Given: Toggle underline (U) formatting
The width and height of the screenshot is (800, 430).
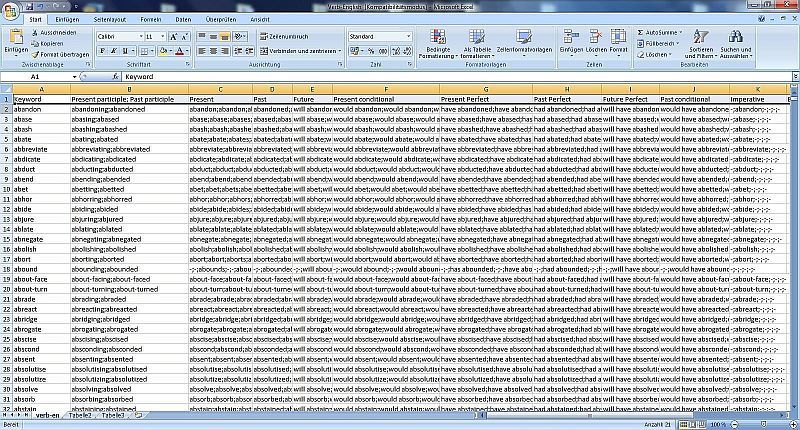Looking at the screenshot, I should (125, 51).
